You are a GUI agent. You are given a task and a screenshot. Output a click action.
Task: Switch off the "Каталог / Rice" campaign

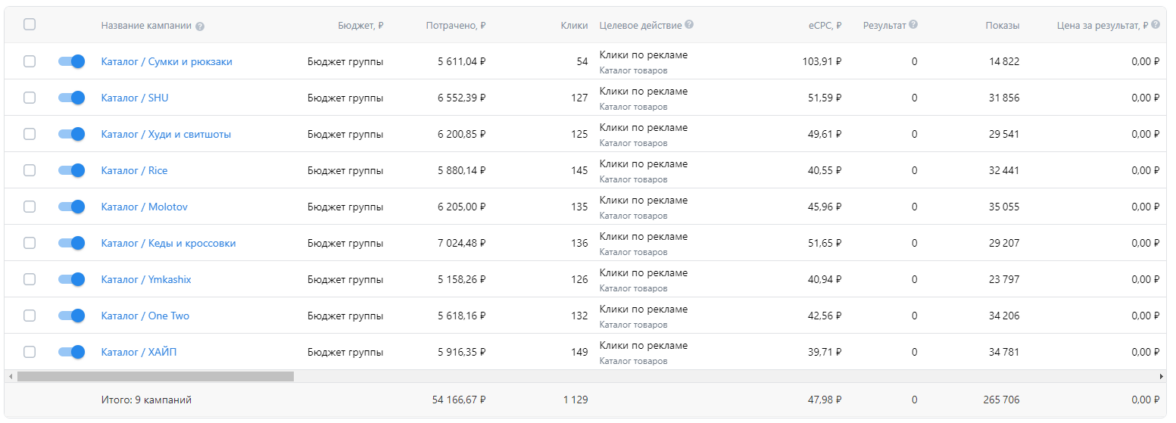pos(72,170)
